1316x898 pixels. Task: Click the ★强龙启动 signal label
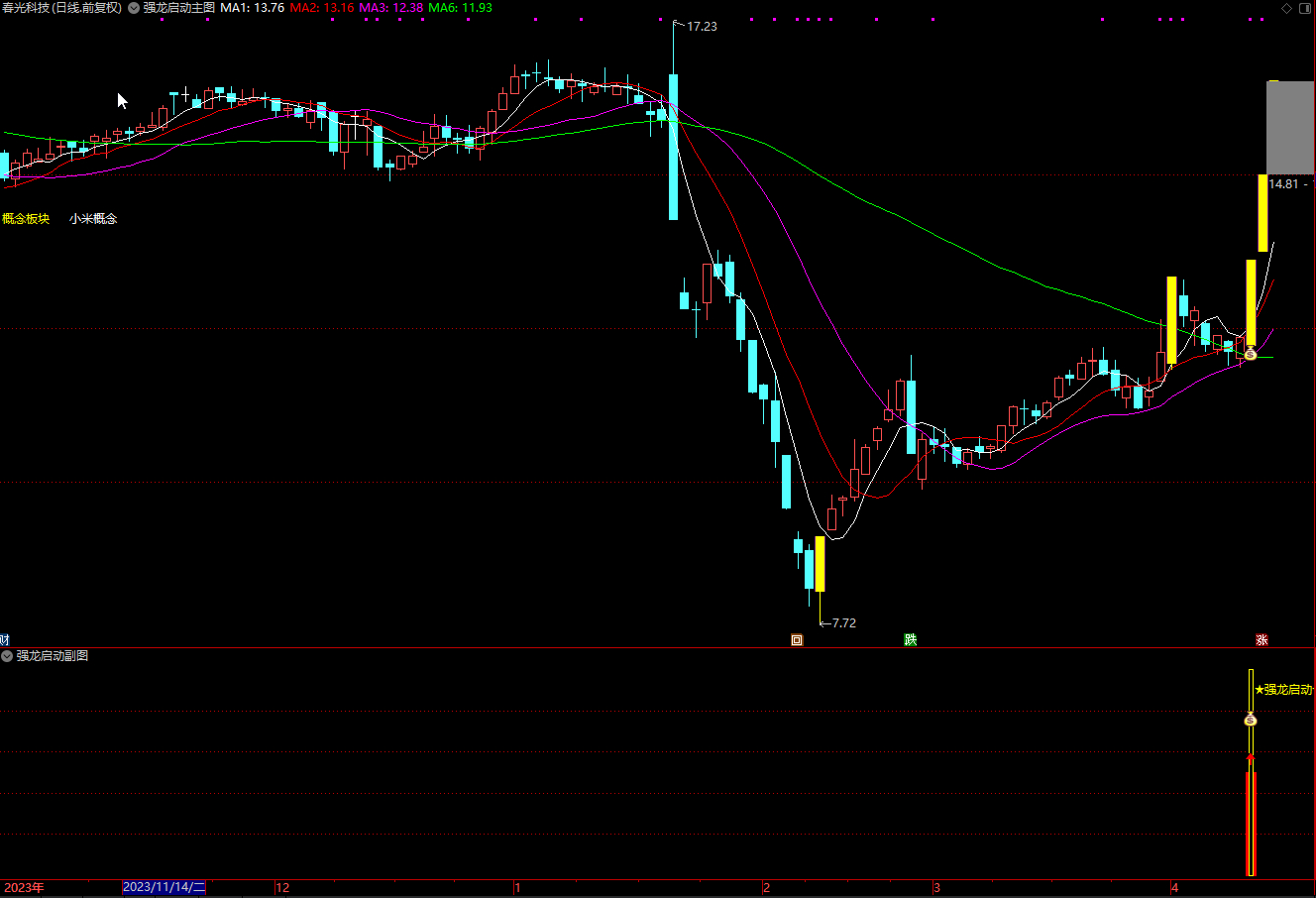click(x=1283, y=690)
